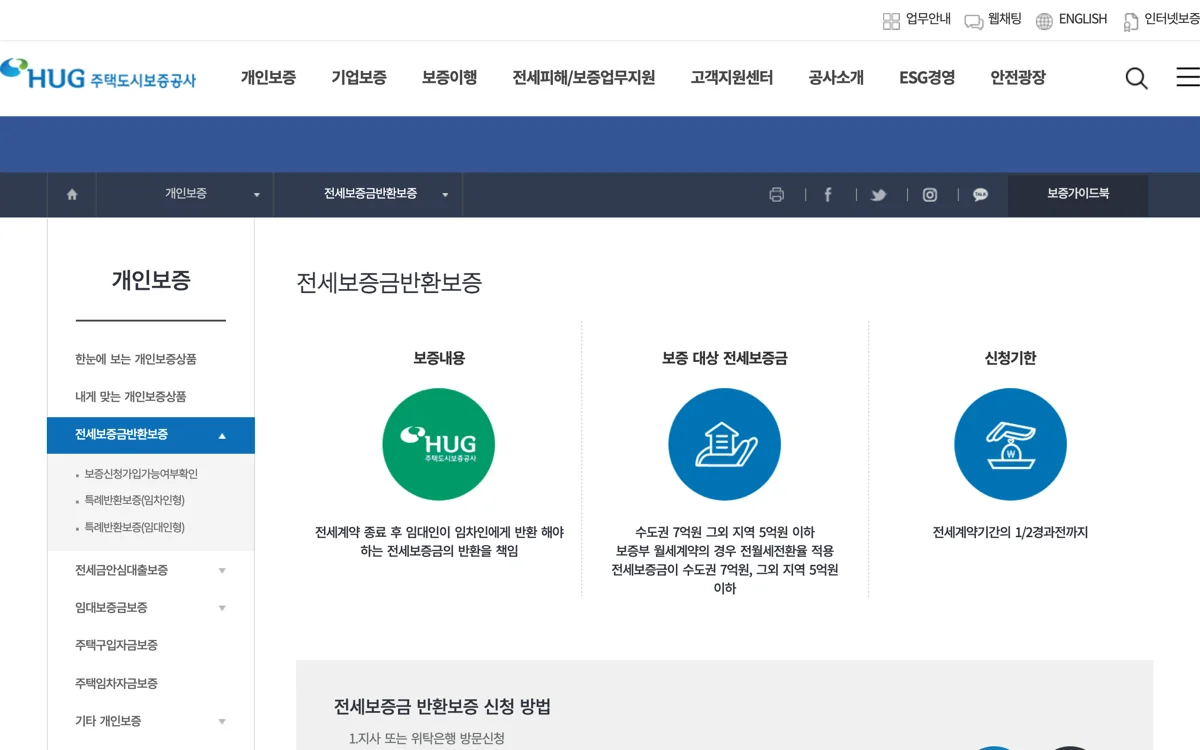
Task: Open the Instagram icon
Action: 930,195
